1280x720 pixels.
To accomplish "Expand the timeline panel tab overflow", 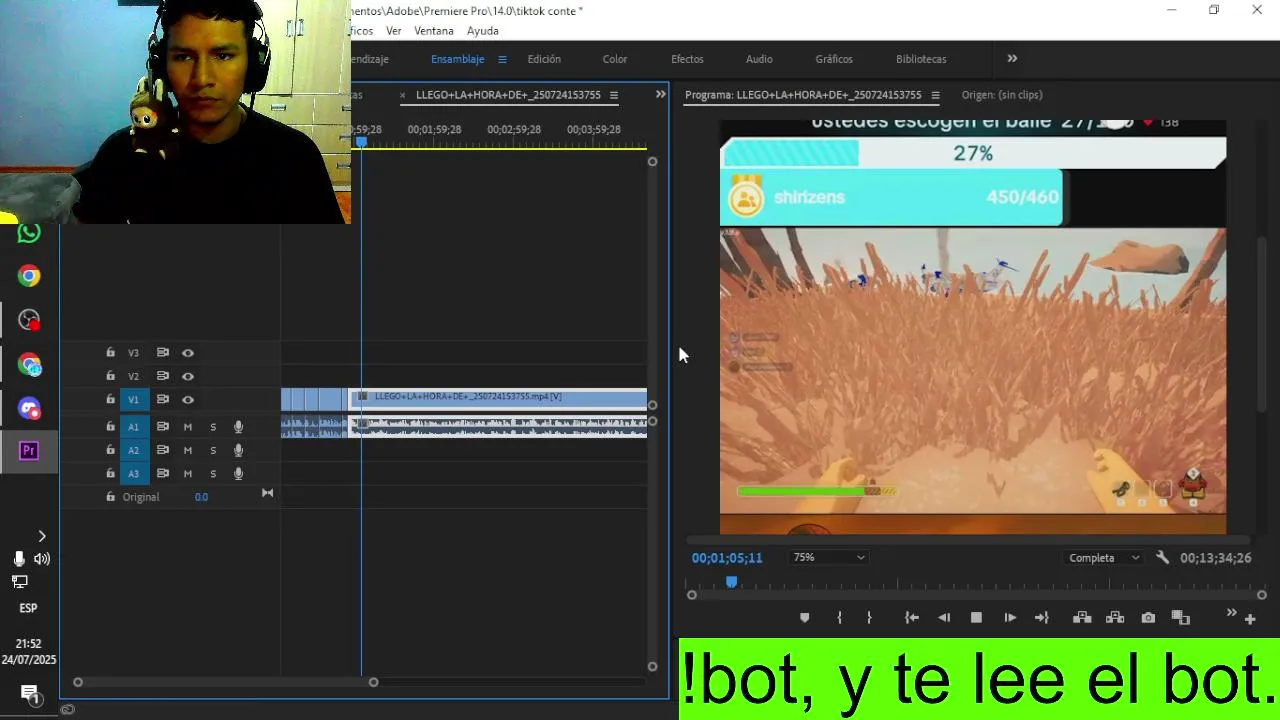I will [x=660, y=94].
